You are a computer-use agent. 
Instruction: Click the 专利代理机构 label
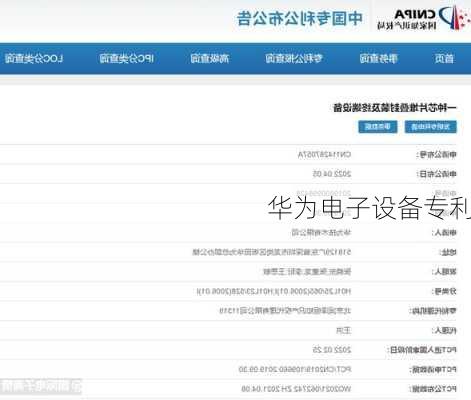[433, 311]
